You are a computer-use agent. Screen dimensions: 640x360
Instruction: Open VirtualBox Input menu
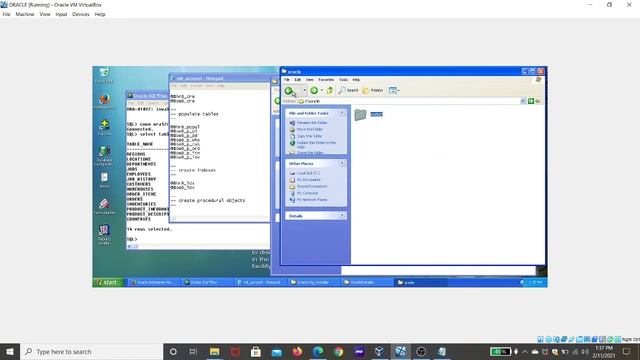[x=61, y=14]
